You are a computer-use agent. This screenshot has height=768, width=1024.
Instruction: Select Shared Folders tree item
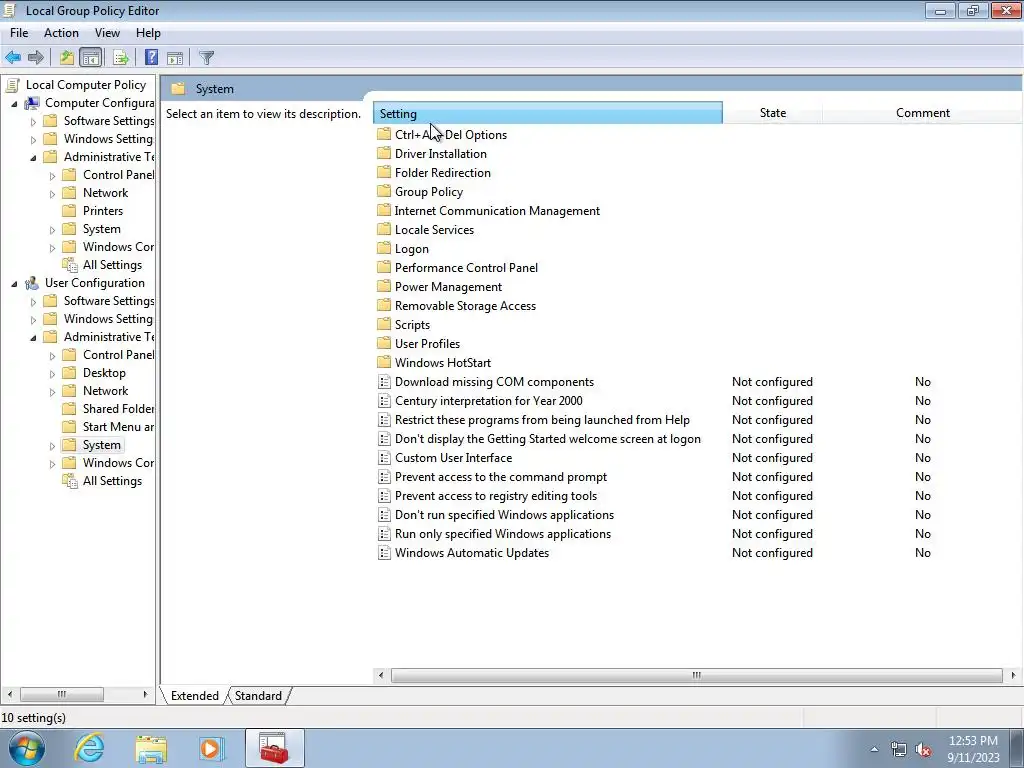(x=118, y=409)
